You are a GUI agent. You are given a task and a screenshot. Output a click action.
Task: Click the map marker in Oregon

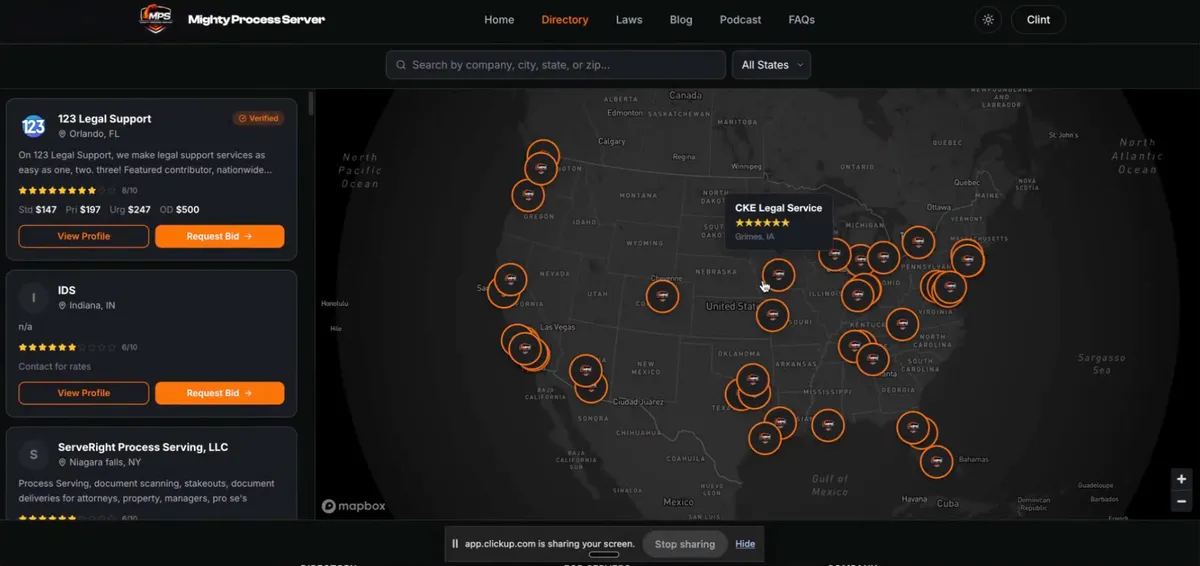(528, 195)
